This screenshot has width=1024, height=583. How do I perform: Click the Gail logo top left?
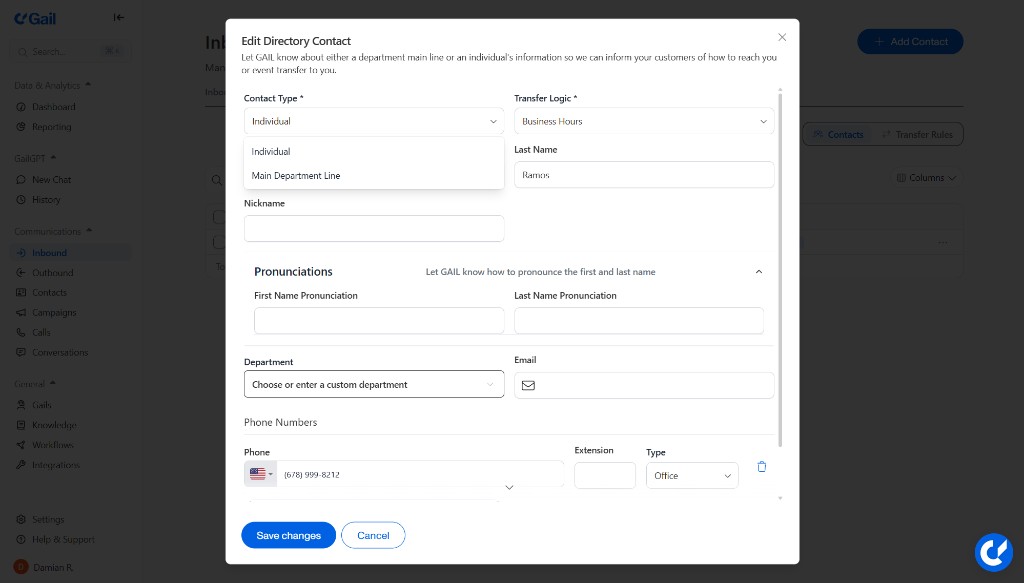pos(34,18)
